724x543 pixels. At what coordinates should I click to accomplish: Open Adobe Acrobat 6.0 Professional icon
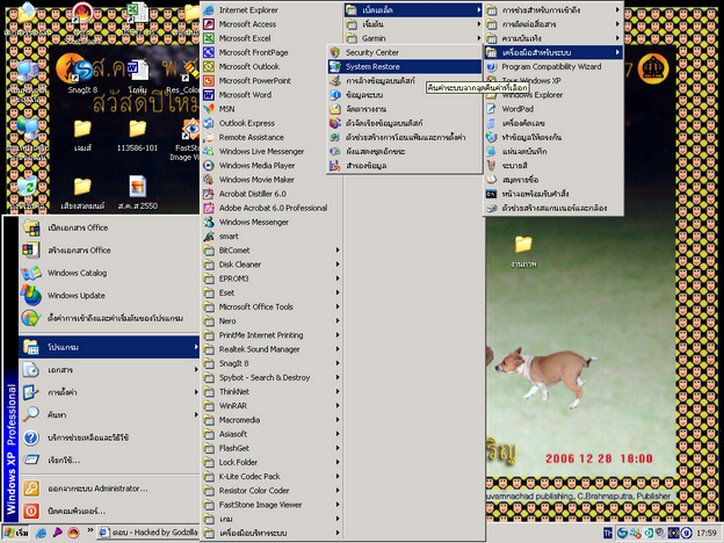pyautogui.click(x=209, y=208)
